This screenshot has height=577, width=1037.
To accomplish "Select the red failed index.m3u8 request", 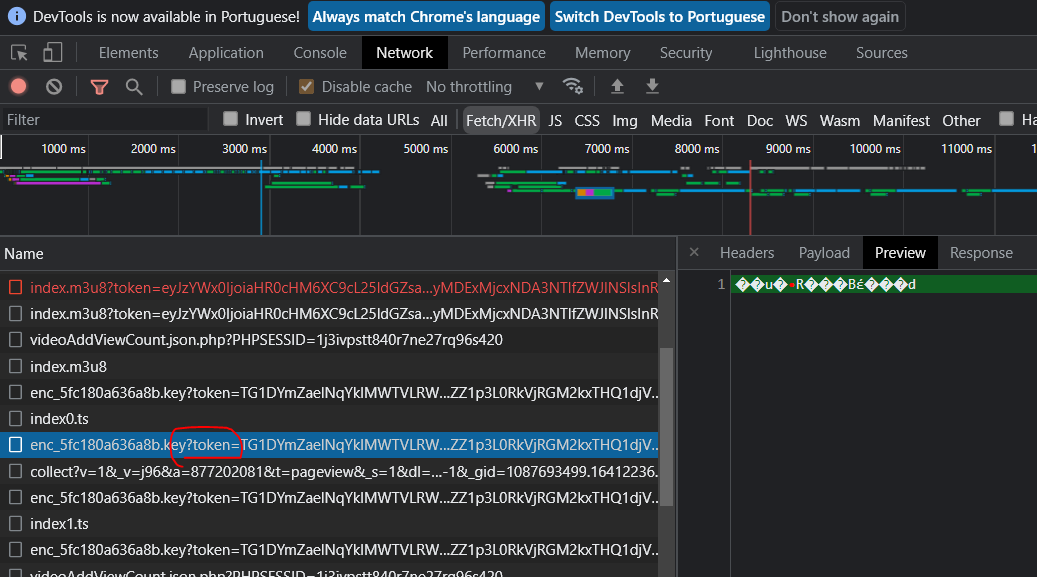I will [329, 287].
